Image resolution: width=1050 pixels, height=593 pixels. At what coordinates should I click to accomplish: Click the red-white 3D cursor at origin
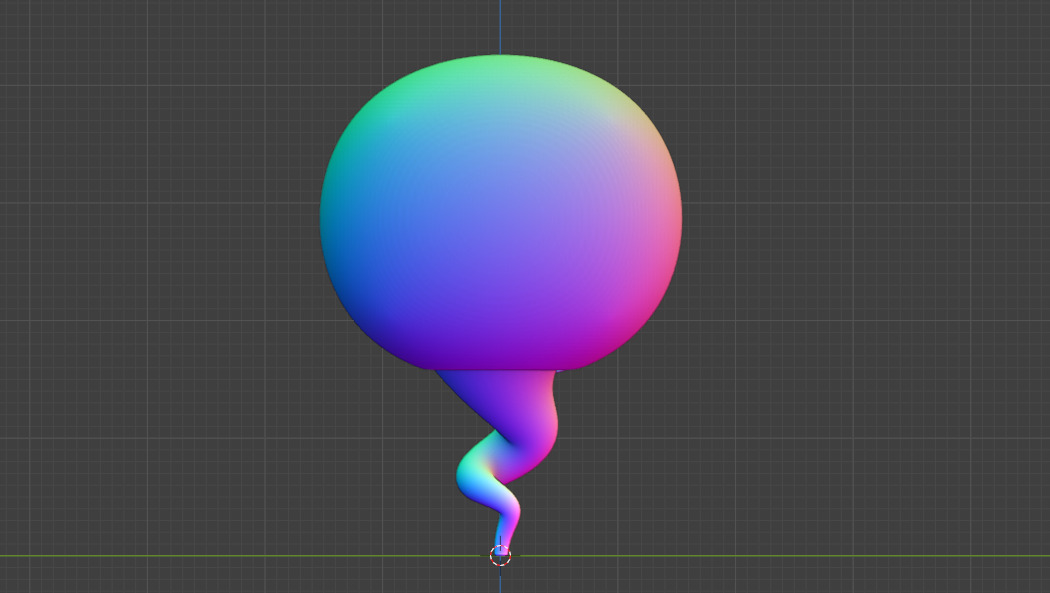click(x=500, y=555)
